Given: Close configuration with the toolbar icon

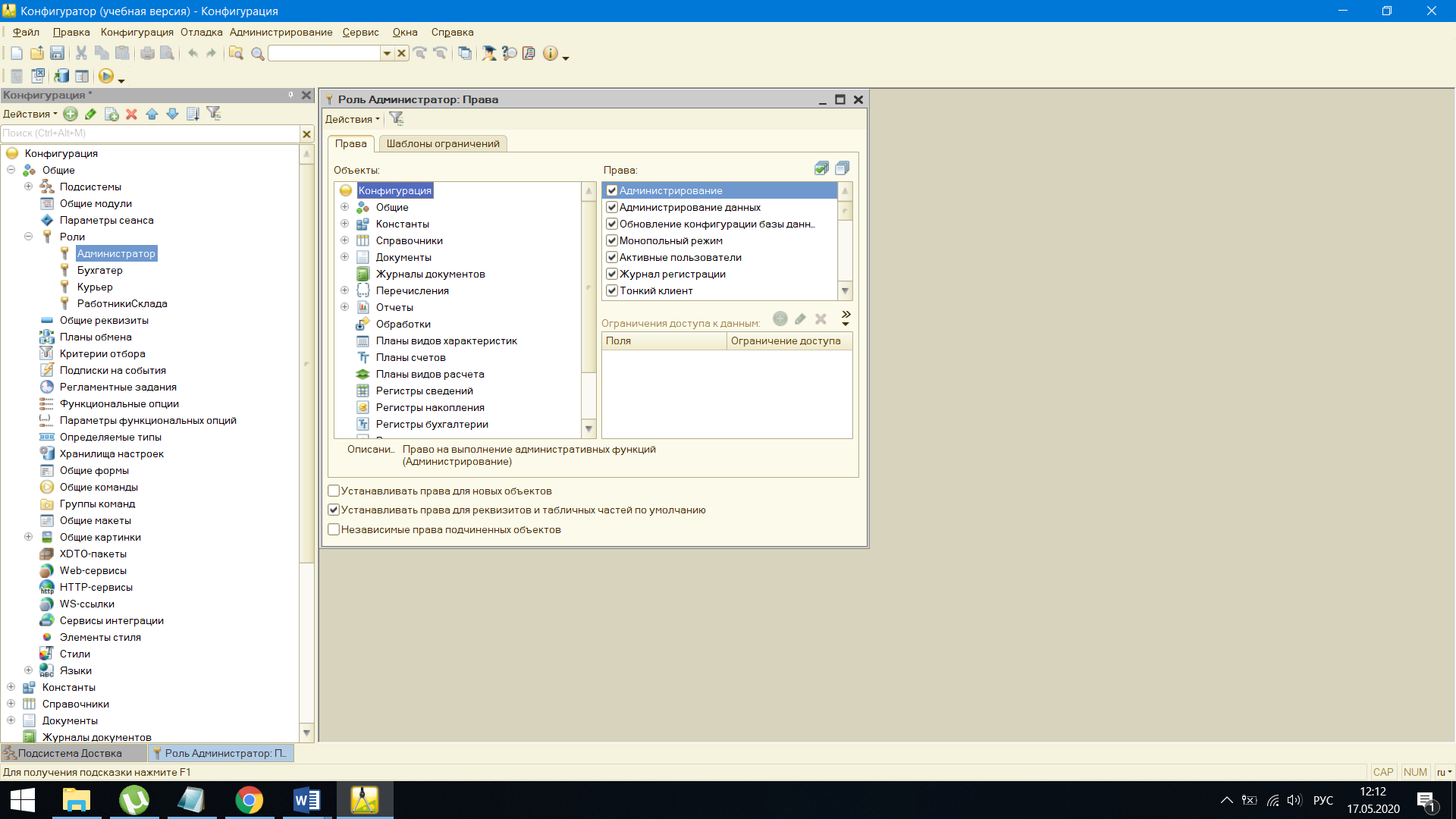Looking at the screenshot, I should point(38,76).
